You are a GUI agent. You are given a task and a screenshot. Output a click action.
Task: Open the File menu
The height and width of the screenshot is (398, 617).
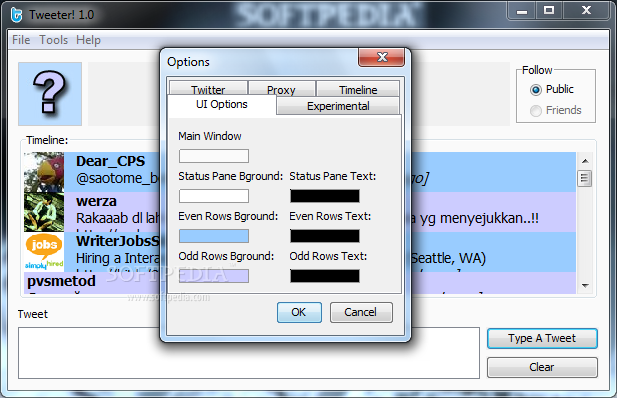coord(21,40)
